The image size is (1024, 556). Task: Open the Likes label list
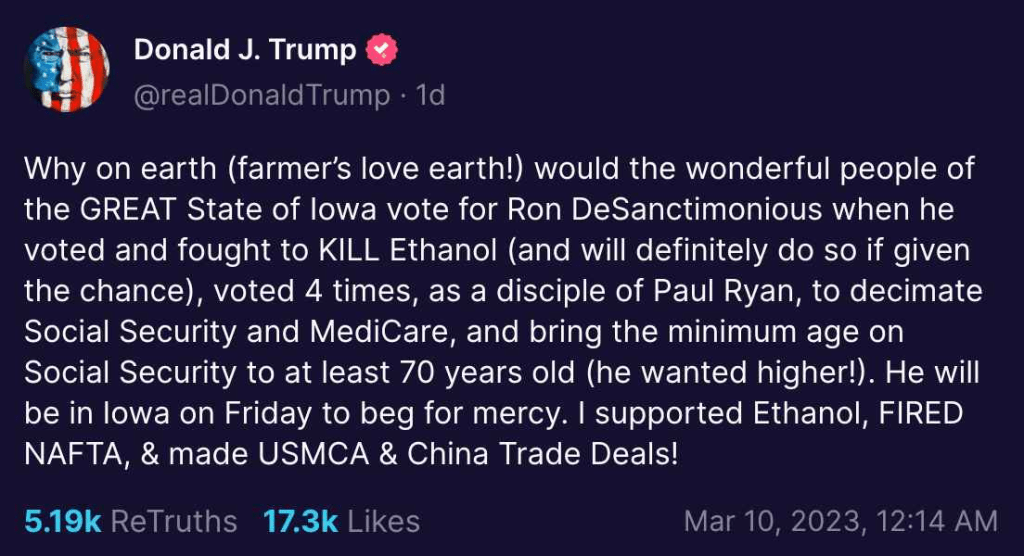385,521
